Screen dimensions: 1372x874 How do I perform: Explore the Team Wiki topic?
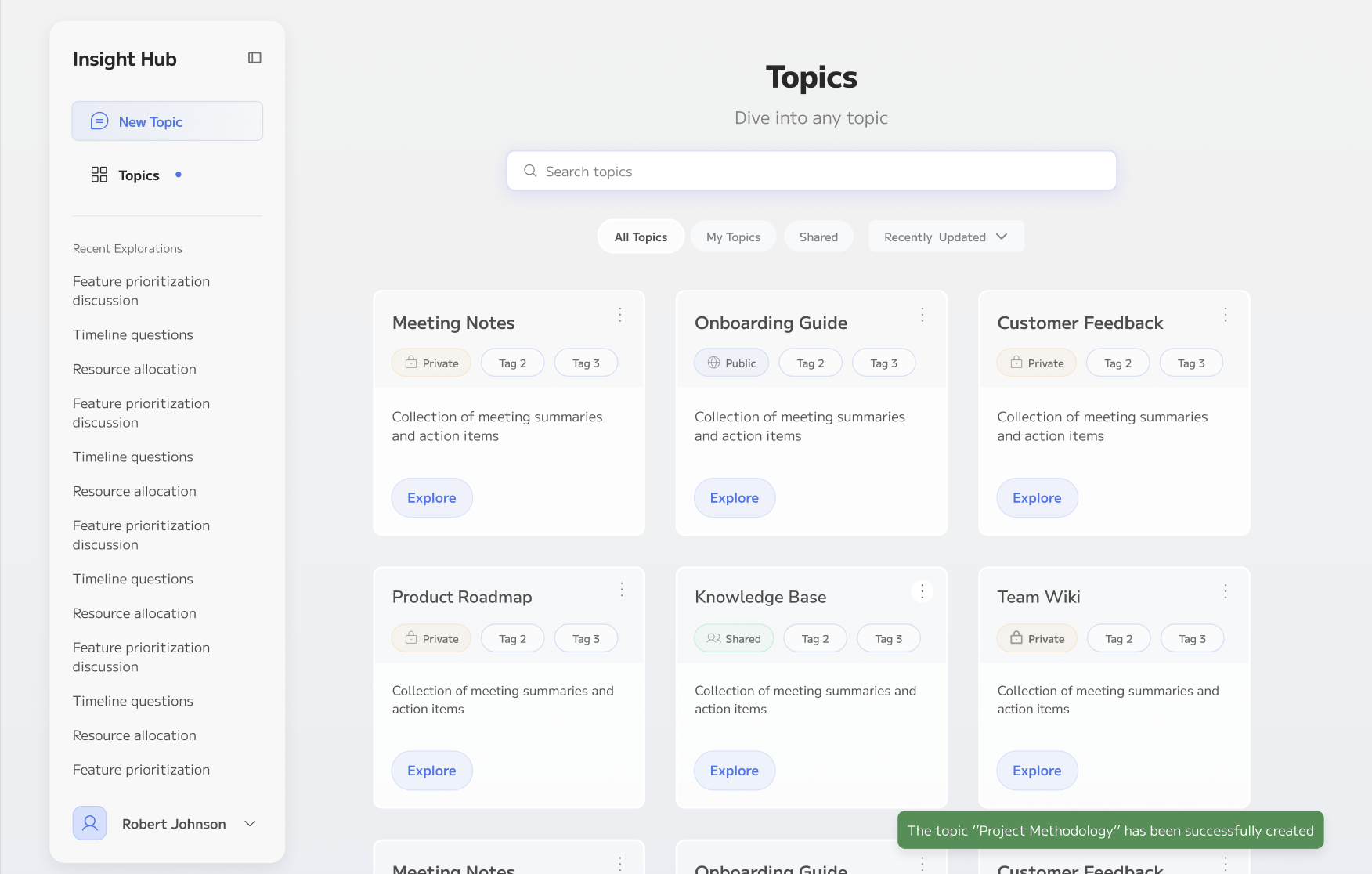click(1036, 771)
